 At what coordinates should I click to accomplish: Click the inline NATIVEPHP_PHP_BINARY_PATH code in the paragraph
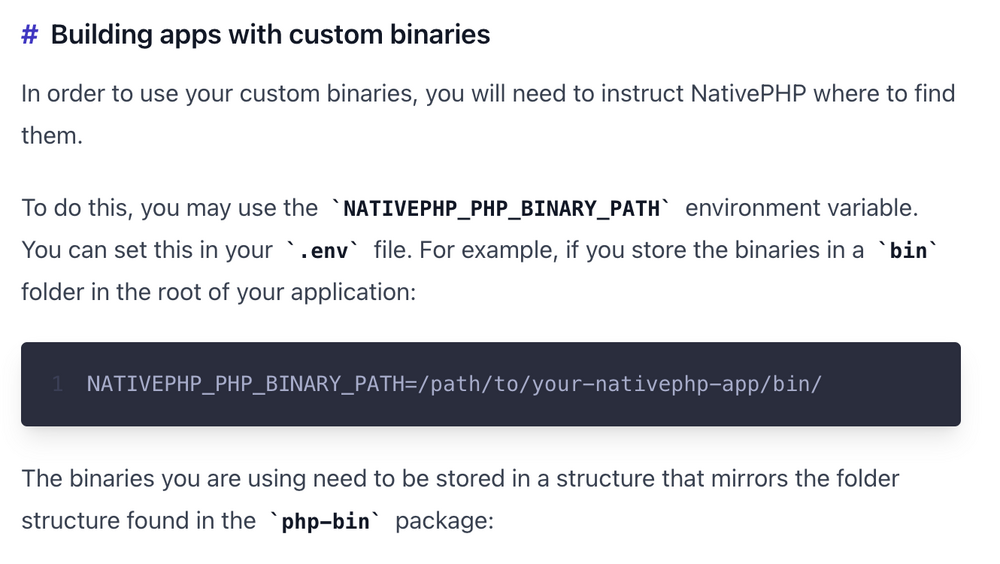click(502, 209)
